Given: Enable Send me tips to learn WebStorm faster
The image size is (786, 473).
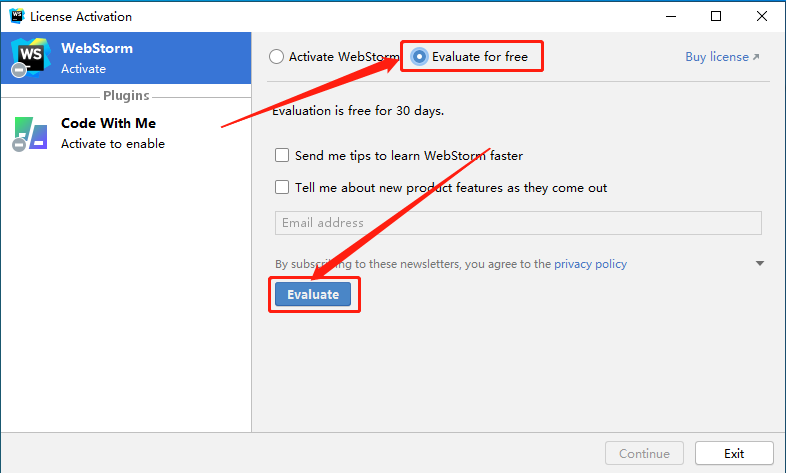Looking at the screenshot, I should 282,155.
